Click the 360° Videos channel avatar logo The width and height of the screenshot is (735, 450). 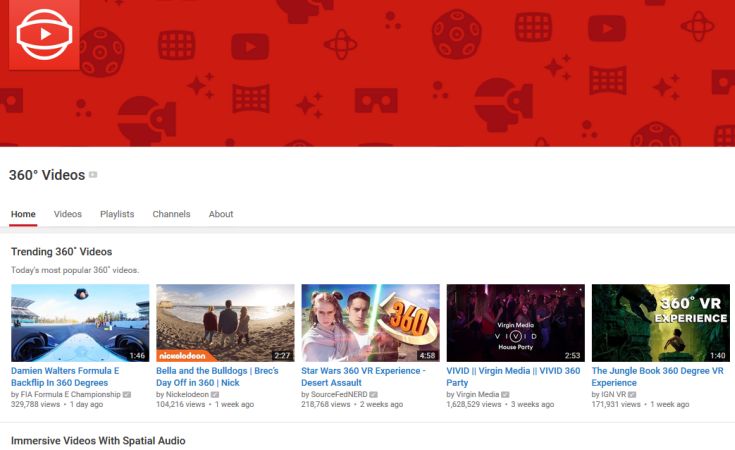(x=44, y=34)
